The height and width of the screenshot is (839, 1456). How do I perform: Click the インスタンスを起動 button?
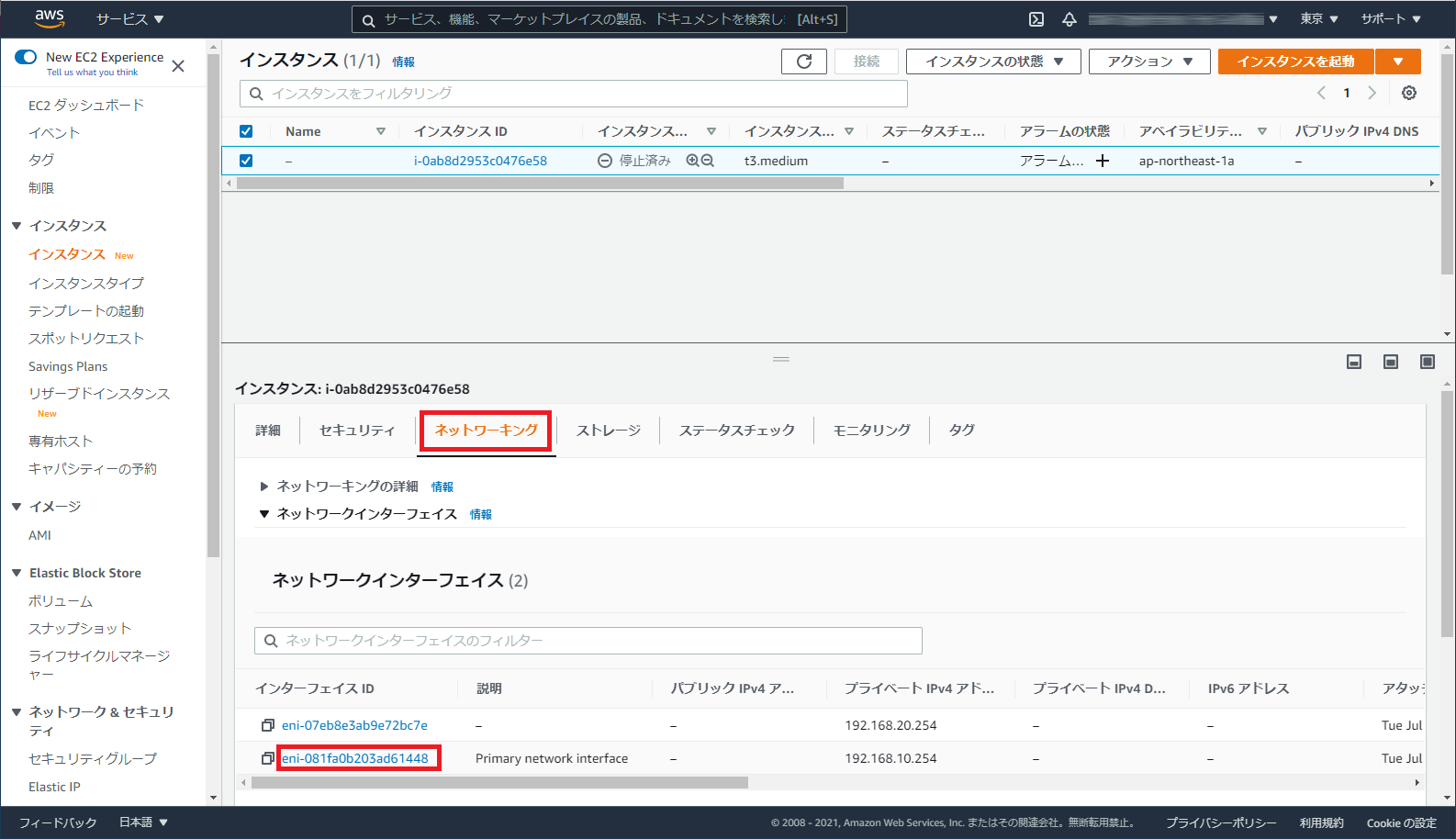pos(1295,62)
